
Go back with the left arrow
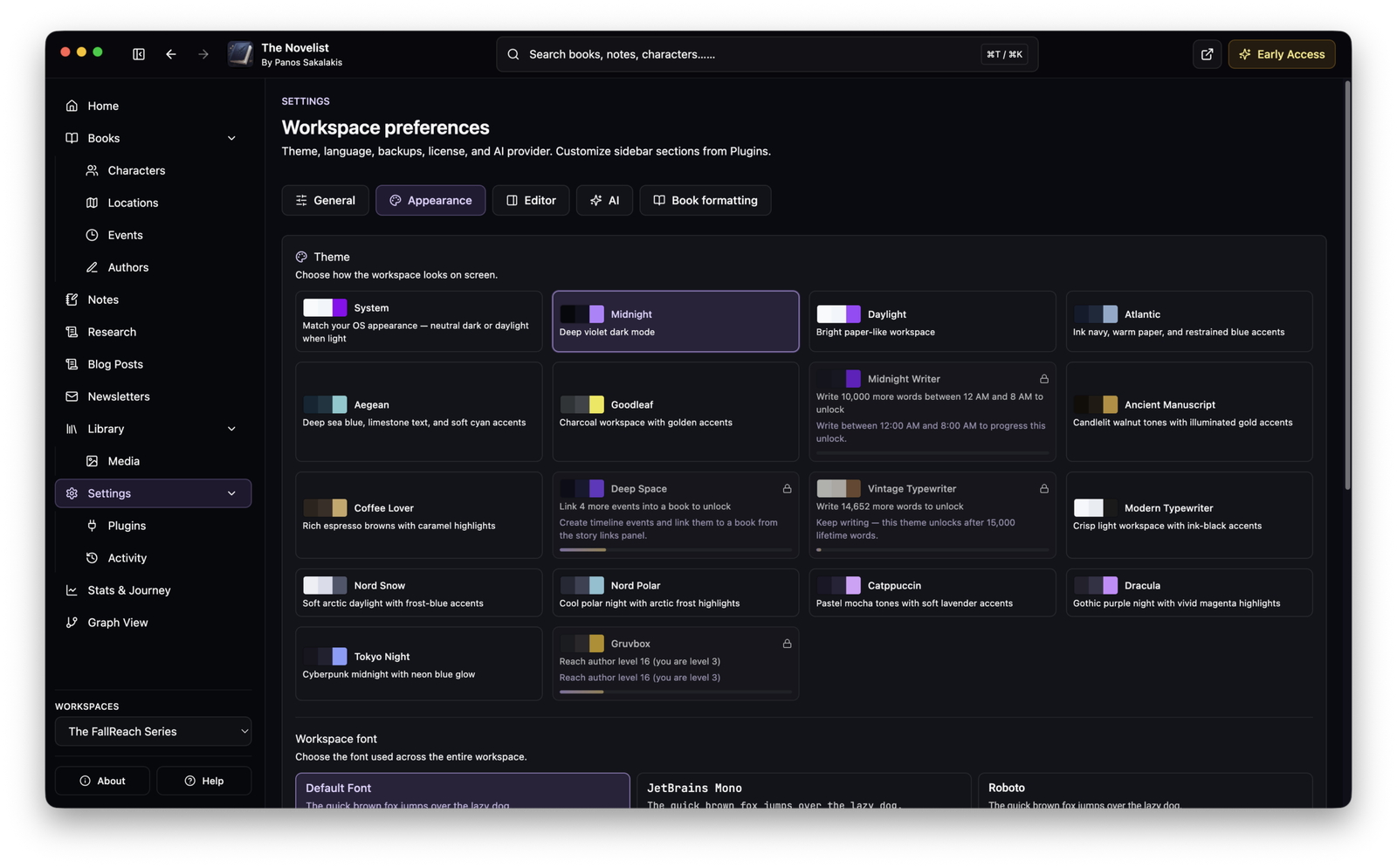(x=171, y=54)
